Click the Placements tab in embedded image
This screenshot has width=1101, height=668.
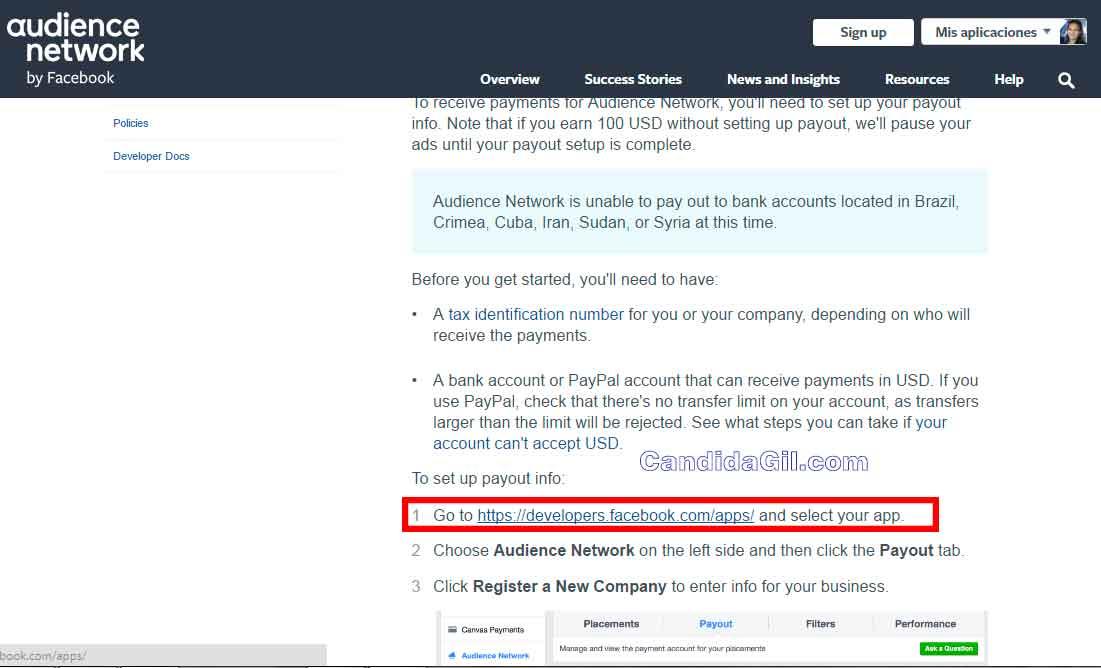tap(611, 624)
